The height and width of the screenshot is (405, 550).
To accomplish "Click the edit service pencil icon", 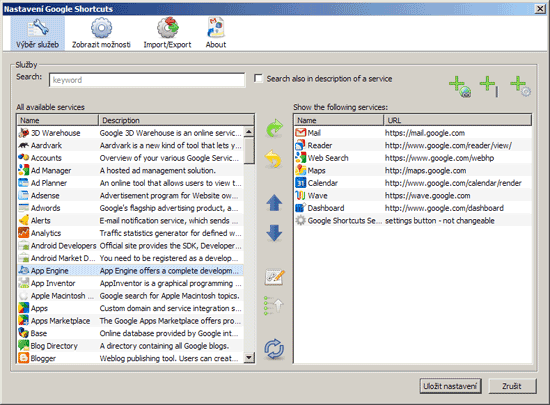I will click(274, 277).
